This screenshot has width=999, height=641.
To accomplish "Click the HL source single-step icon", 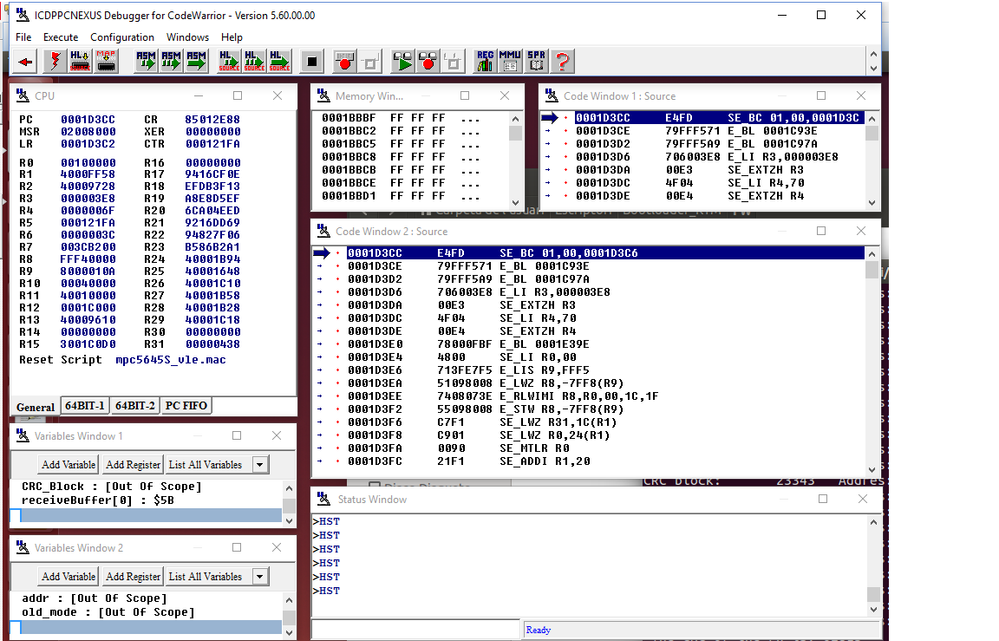I will [x=229, y=62].
